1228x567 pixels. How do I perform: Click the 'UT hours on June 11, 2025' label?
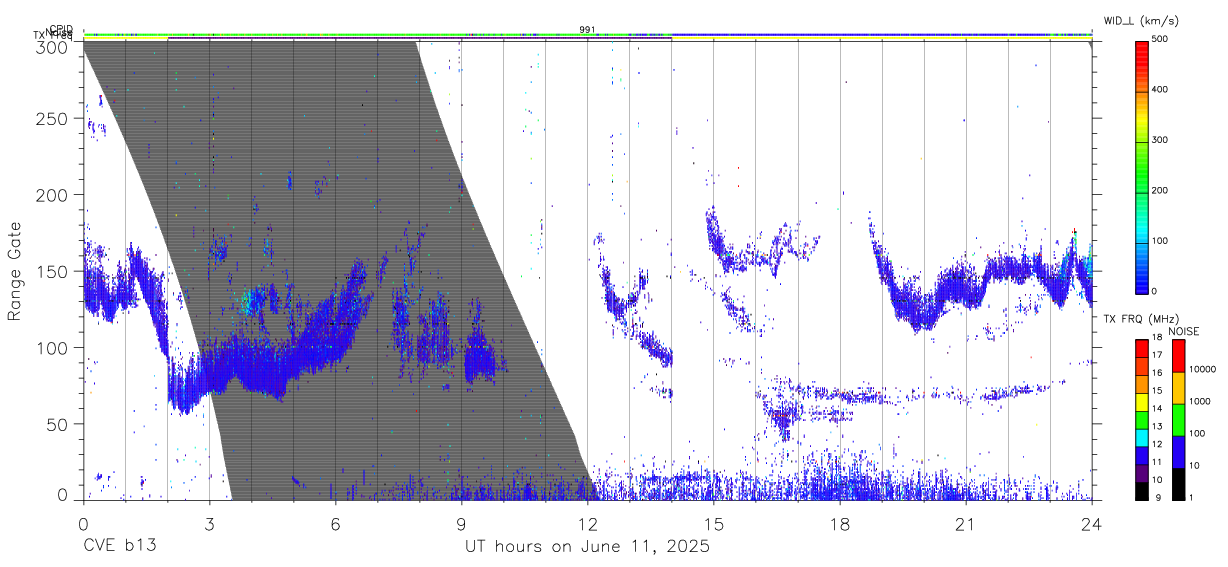(x=587, y=547)
